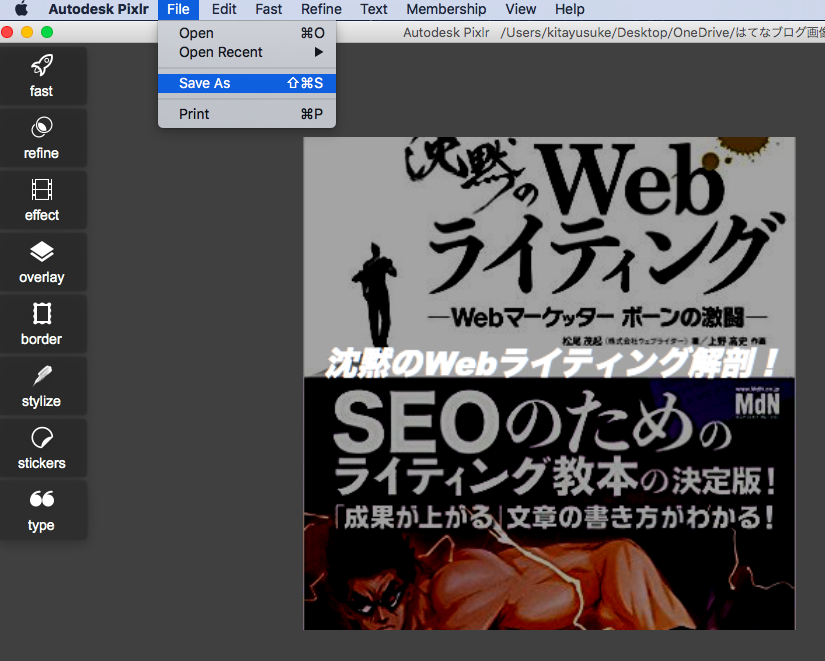Select the white overlay text on image

(550, 363)
